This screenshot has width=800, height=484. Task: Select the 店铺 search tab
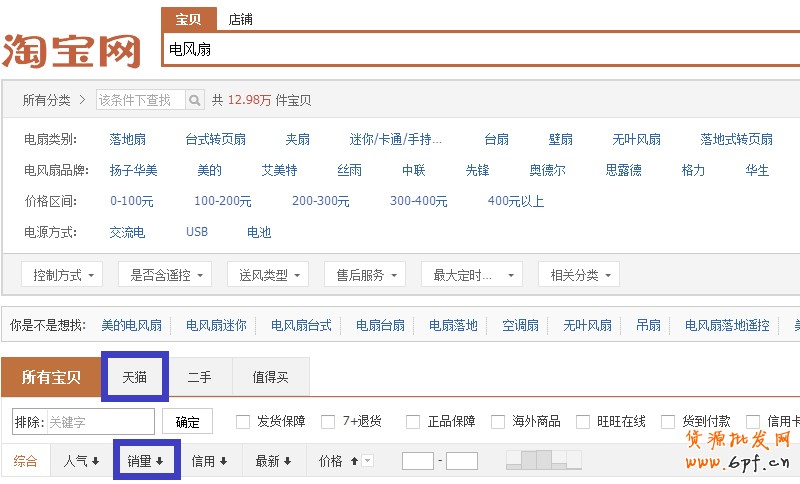[x=240, y=19]
